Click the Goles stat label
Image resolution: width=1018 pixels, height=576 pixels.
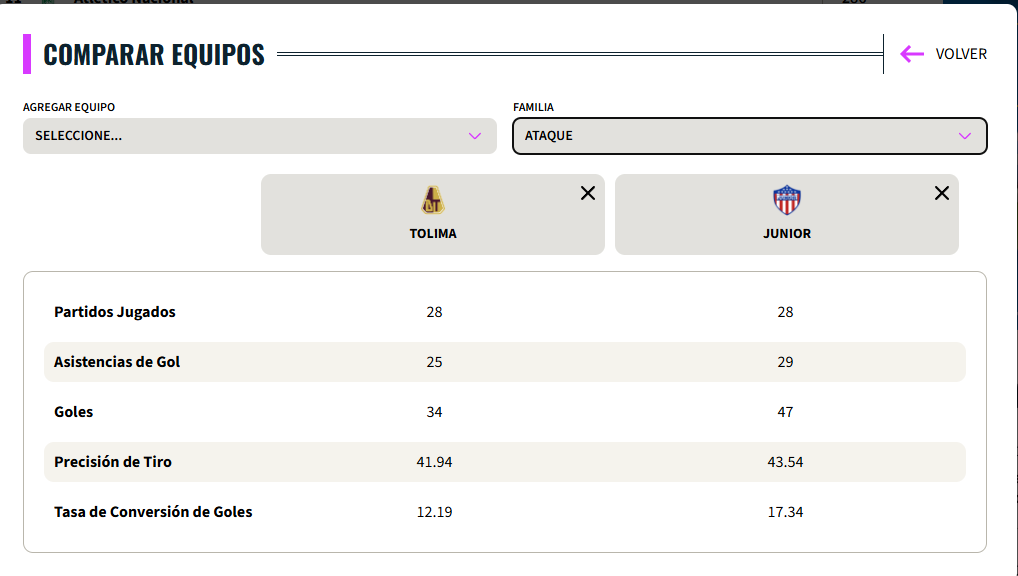point(74,412)
